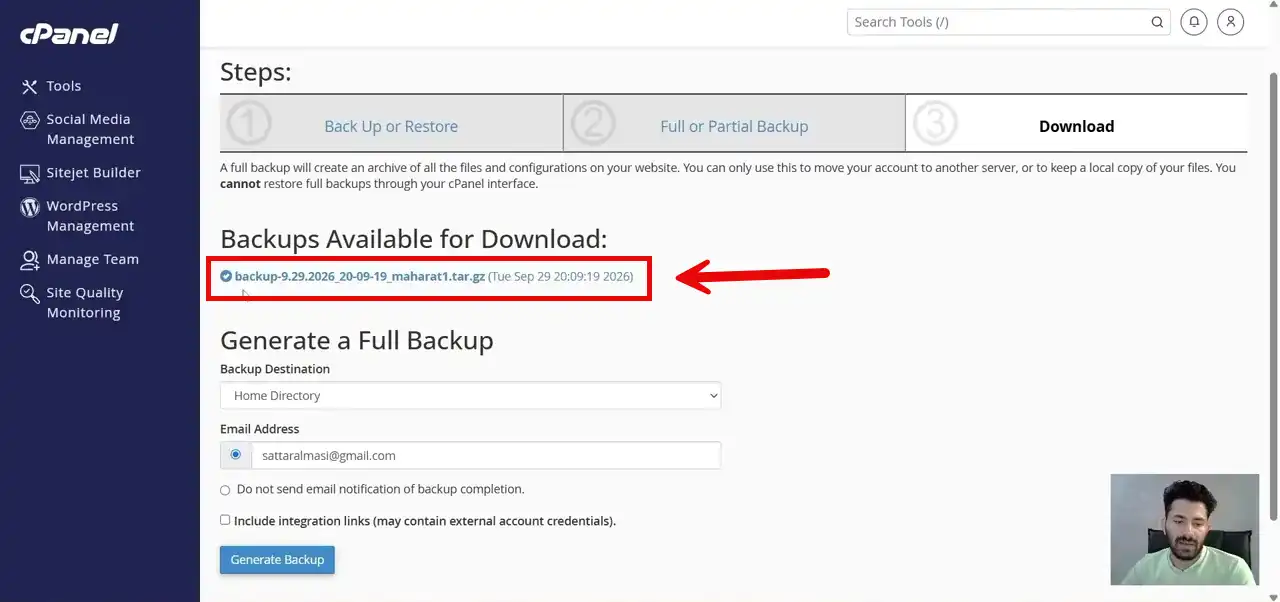Click the backup file check icon
1280x602 pixels.
pyautogui.click(x=226, y=276)
